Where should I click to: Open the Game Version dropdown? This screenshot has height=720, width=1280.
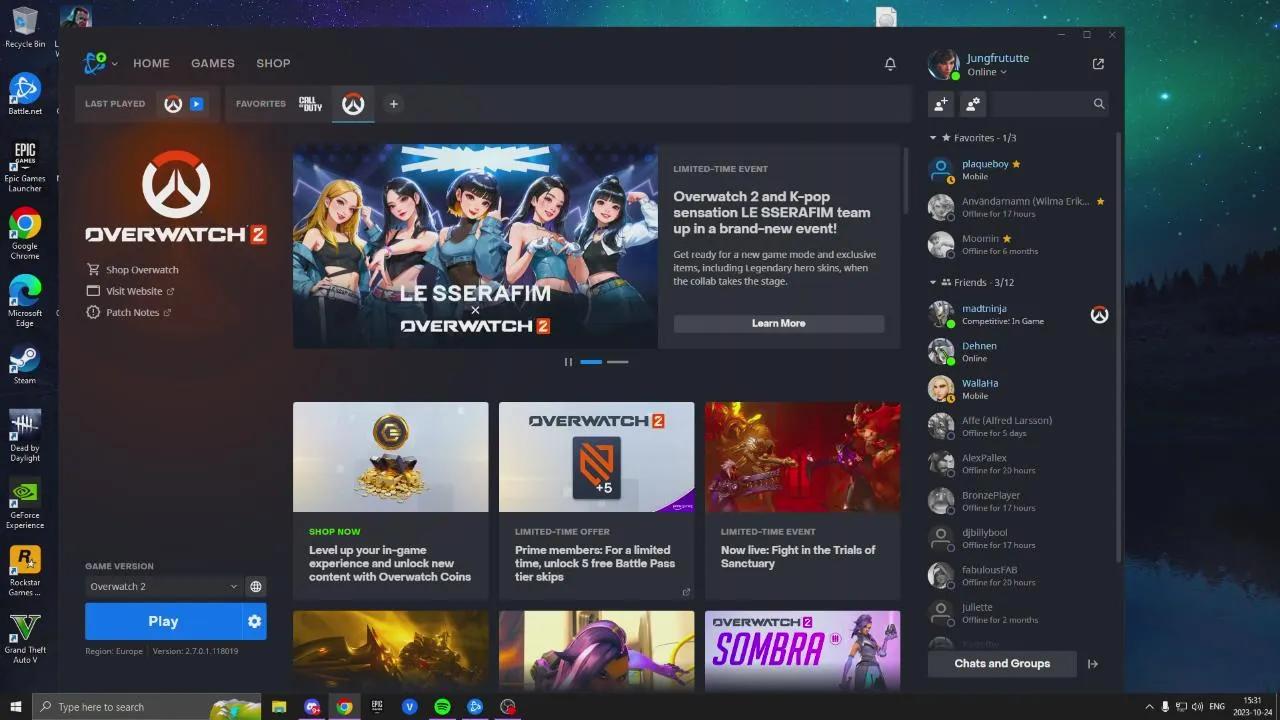click(163, 587)
